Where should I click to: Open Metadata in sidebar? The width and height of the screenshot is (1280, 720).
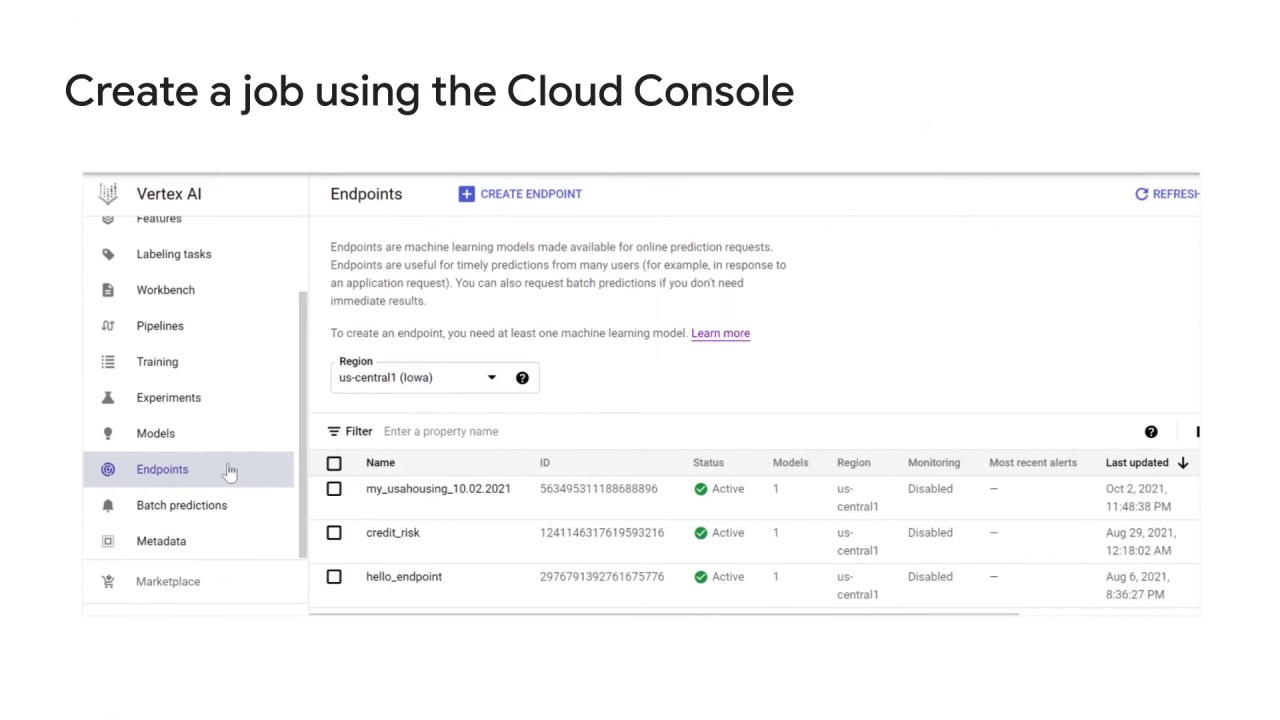[x=161, y=541]
